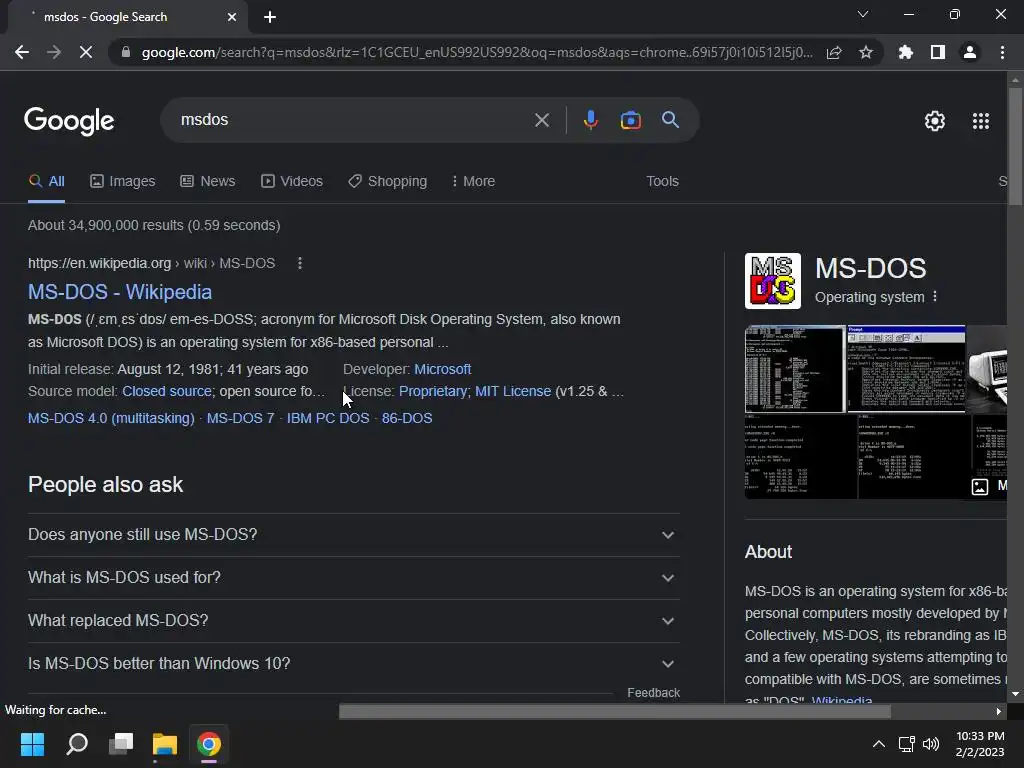Click the horizontal page scrollbar
This screenshot has width=1024, height=768.
615,711
